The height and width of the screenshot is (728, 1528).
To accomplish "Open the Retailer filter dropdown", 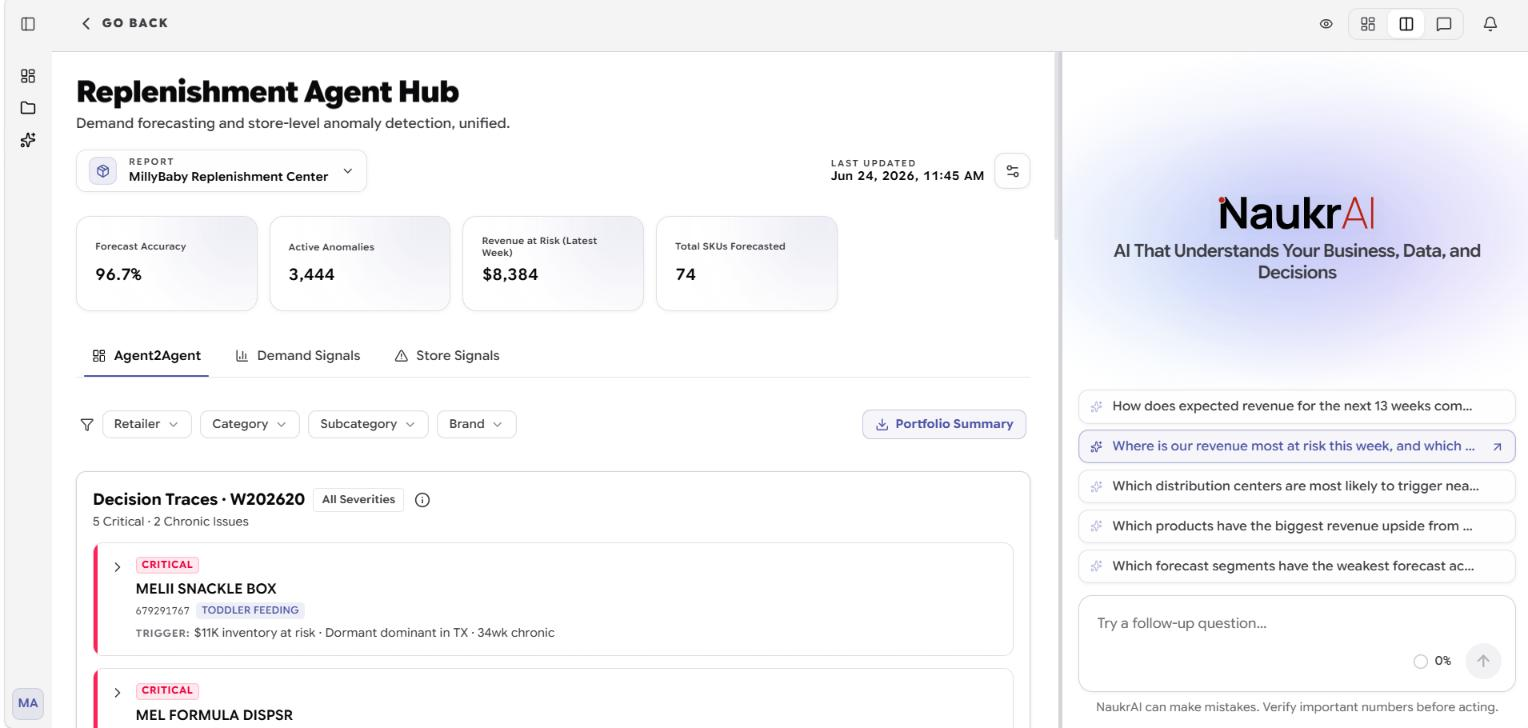I will [147, 424].
